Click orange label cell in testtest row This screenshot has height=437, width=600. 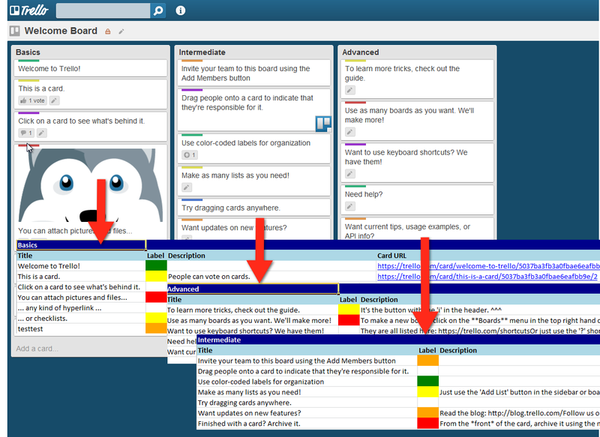pos(156,329)
